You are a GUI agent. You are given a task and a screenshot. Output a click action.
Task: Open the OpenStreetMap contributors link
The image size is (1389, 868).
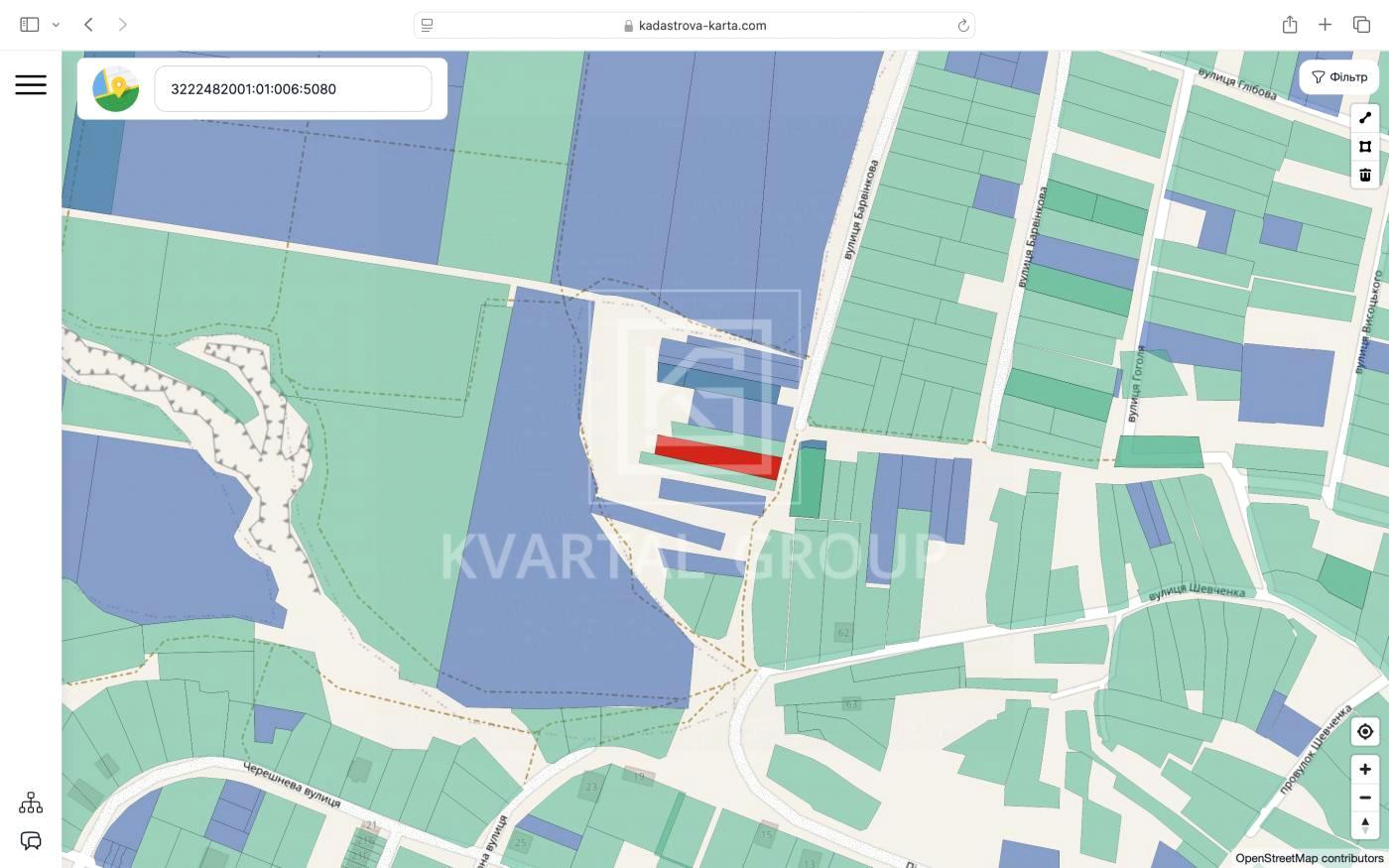pyautogui.click(x=1309, y=858)
